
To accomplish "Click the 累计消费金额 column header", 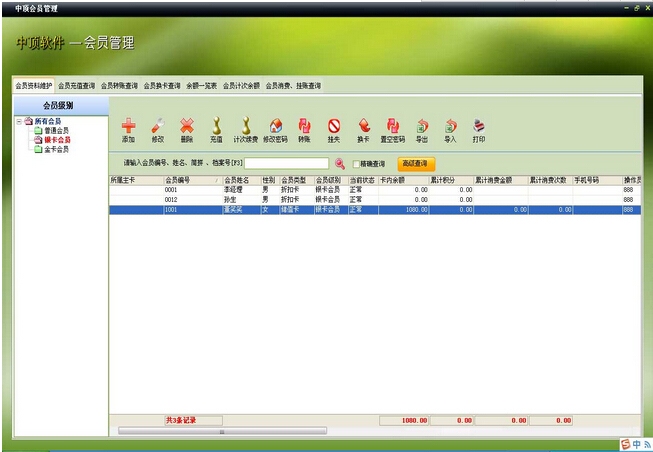I will coord(501,180).
